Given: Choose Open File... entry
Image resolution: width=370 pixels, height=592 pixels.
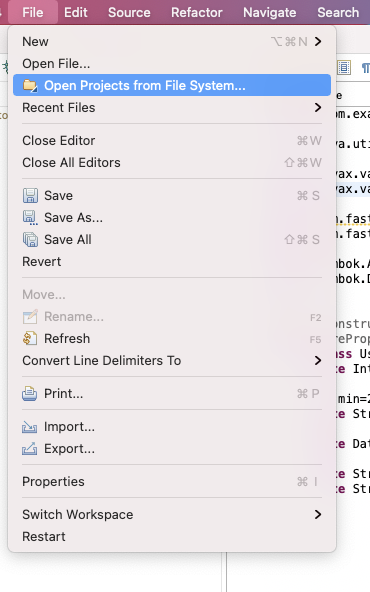Looking at the screenshot, I should (x=172, y=63).
